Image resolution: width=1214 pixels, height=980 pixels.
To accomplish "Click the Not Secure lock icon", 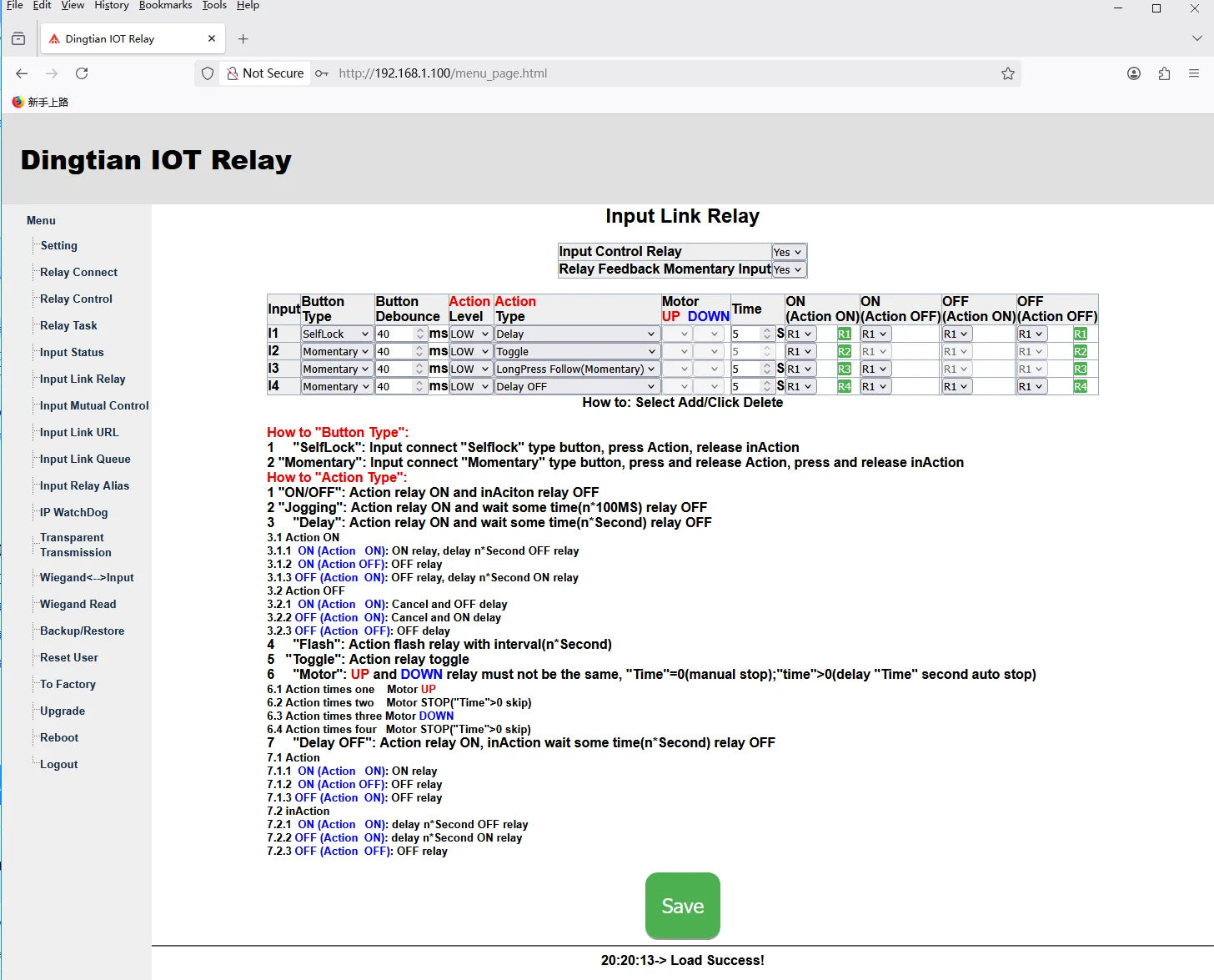I will [233, 73].
